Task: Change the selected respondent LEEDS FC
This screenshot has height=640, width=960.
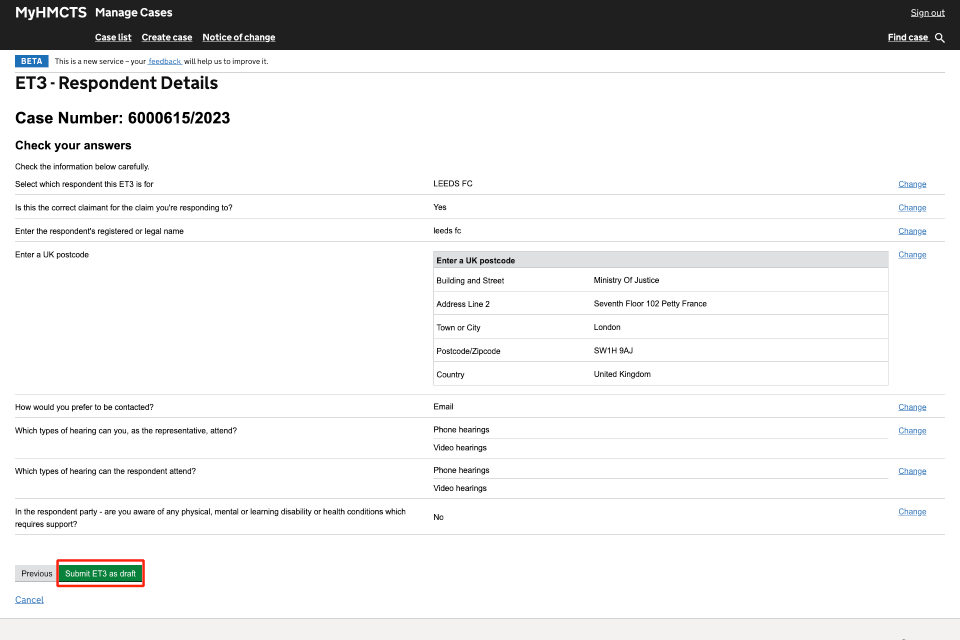Action: pyautogui.click(x=912, y=184)
